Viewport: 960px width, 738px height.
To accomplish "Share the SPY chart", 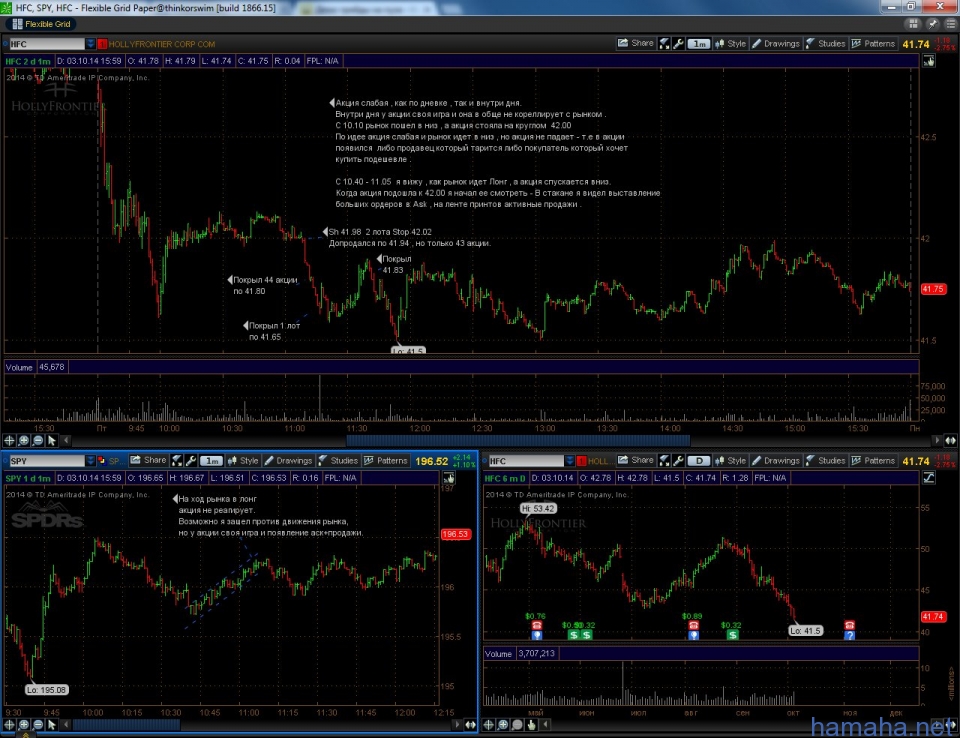I will (x=148, y=461).
